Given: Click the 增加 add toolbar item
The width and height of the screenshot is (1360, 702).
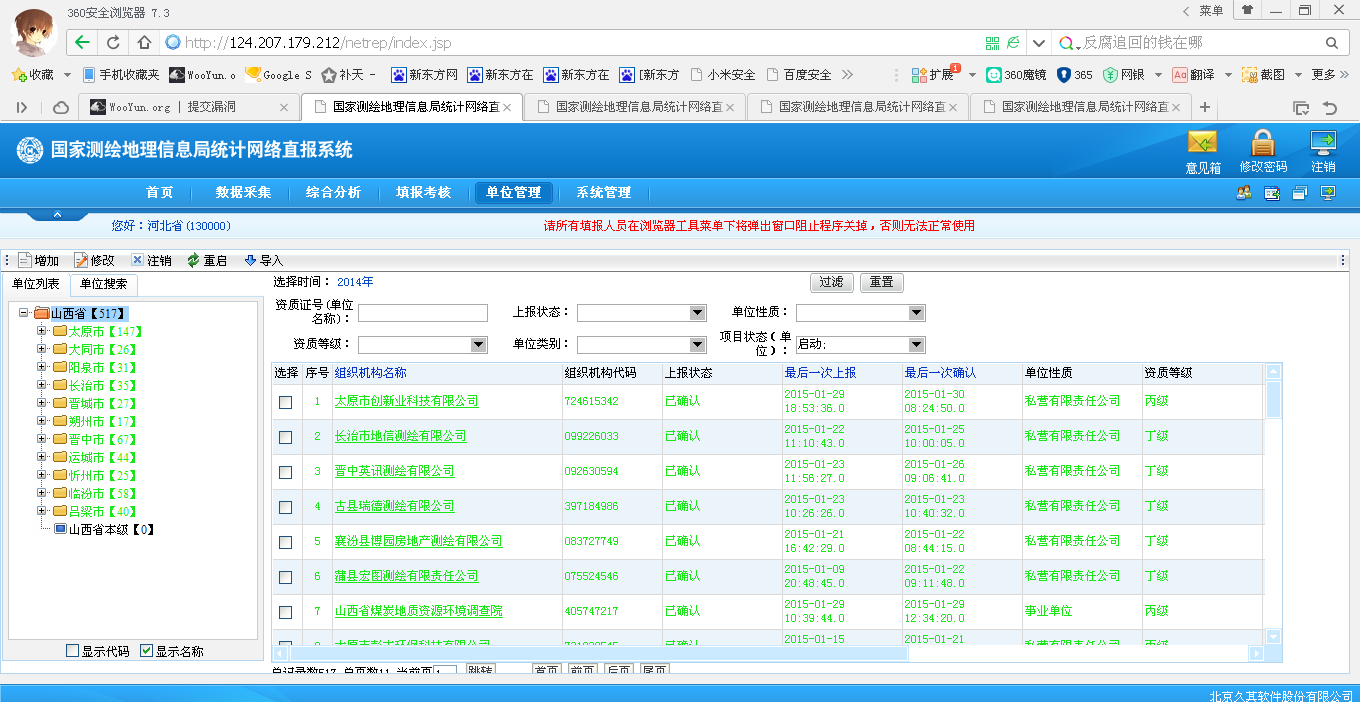Looking at the screenshot, I should (38, 260).
